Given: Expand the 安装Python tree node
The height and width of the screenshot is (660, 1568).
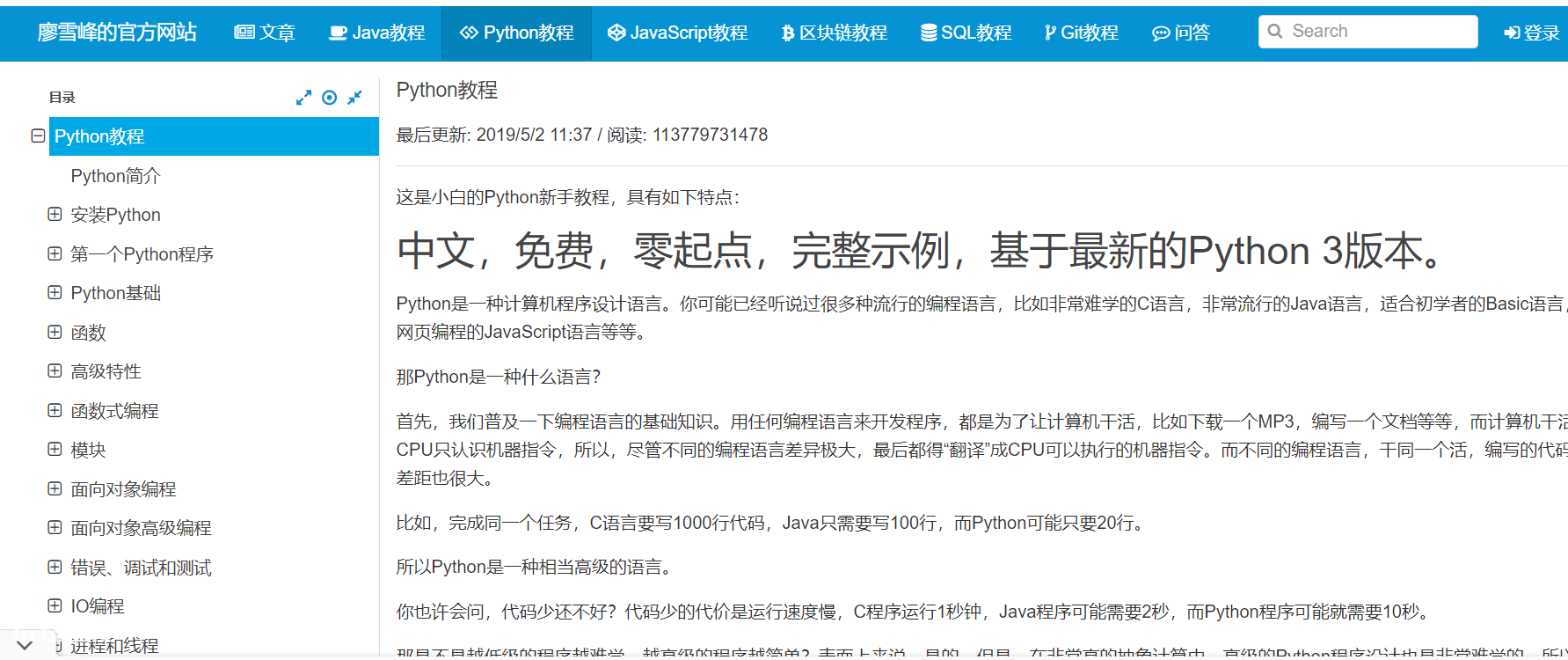Looking at the screenshot, I should point(55,214).
